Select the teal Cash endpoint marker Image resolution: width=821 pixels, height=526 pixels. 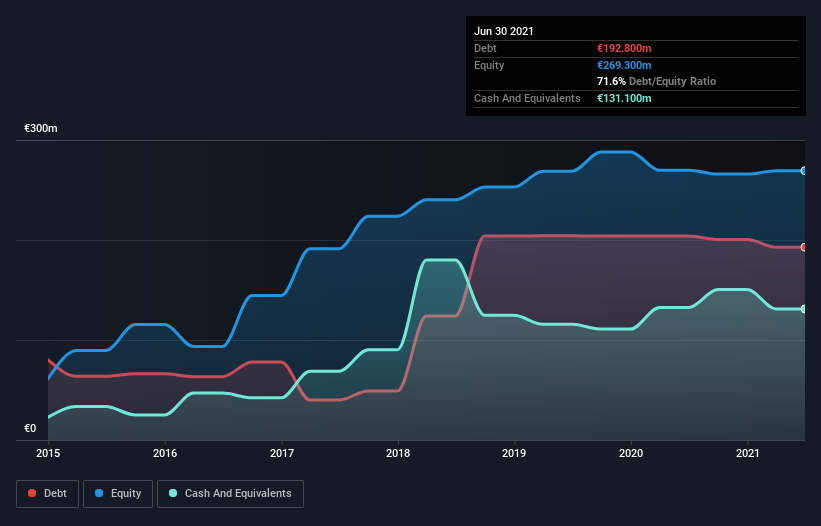pyautogui.click(x=804, y=309)
